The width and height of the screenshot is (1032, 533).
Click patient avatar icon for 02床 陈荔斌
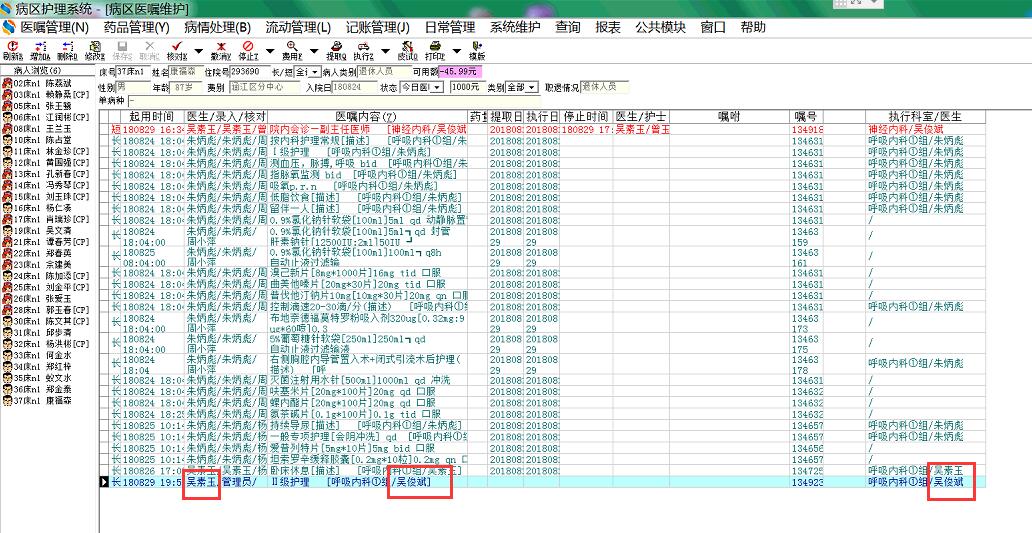click(7, 84)
